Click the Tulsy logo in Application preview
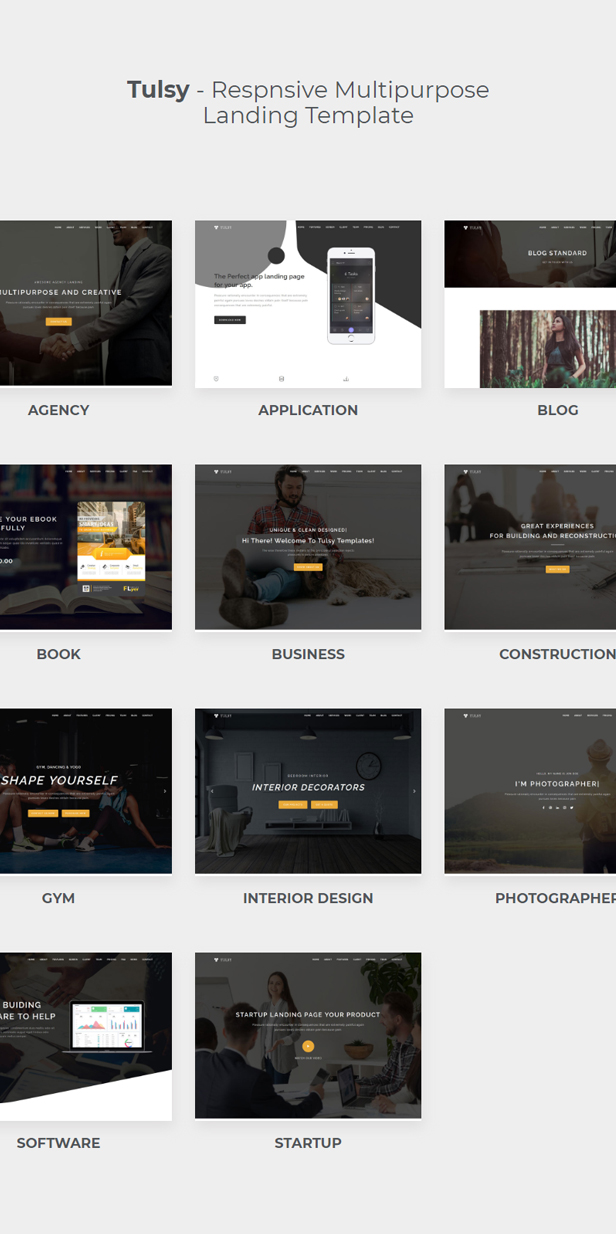The height and width of the screenshot is (1234, 616). [222, 228]
